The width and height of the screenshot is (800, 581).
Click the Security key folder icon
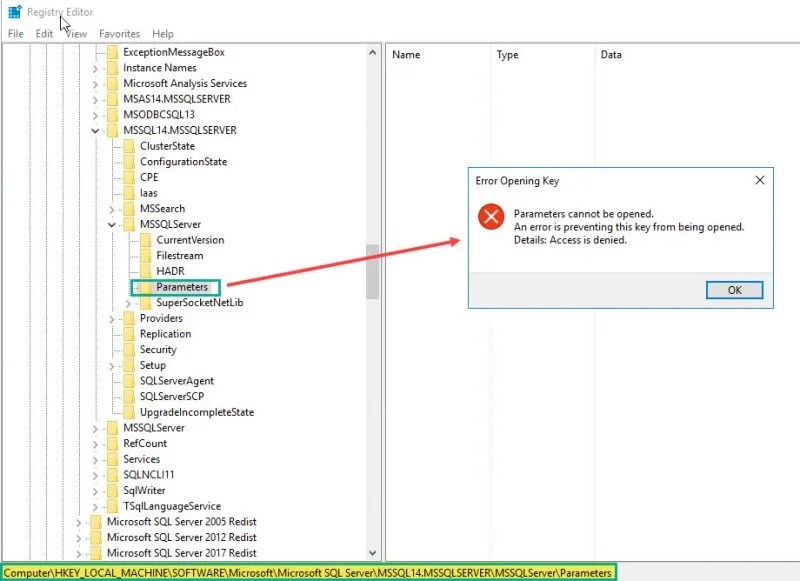[131, 349]
